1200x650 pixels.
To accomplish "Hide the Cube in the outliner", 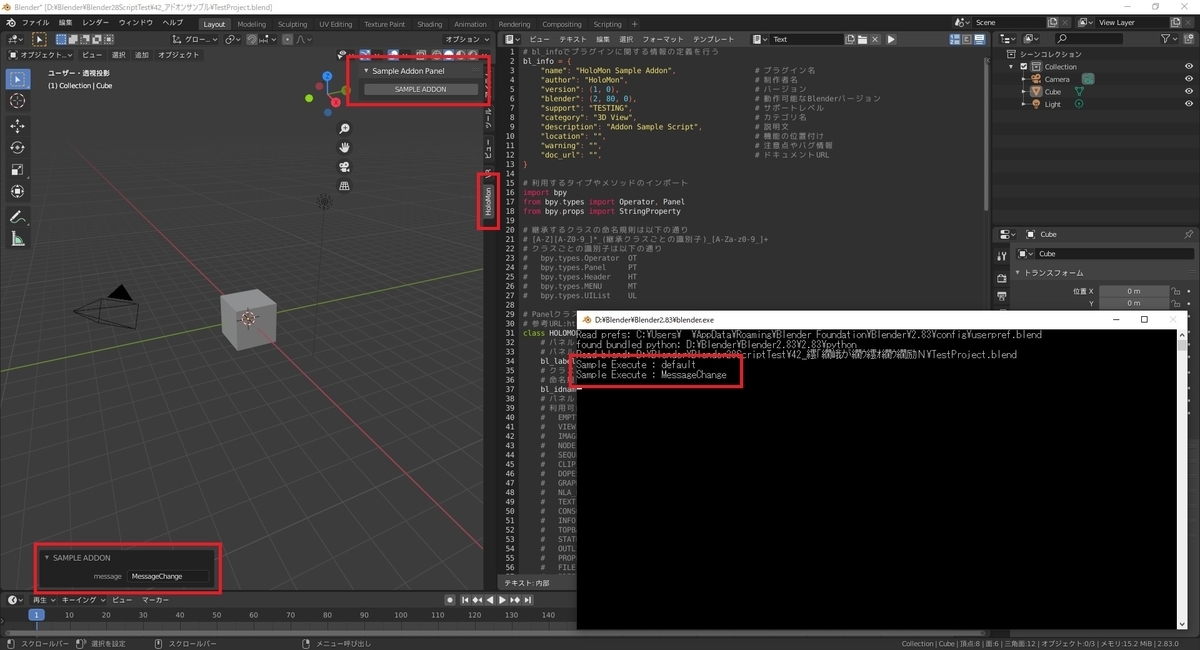I will coord(1189,92).
